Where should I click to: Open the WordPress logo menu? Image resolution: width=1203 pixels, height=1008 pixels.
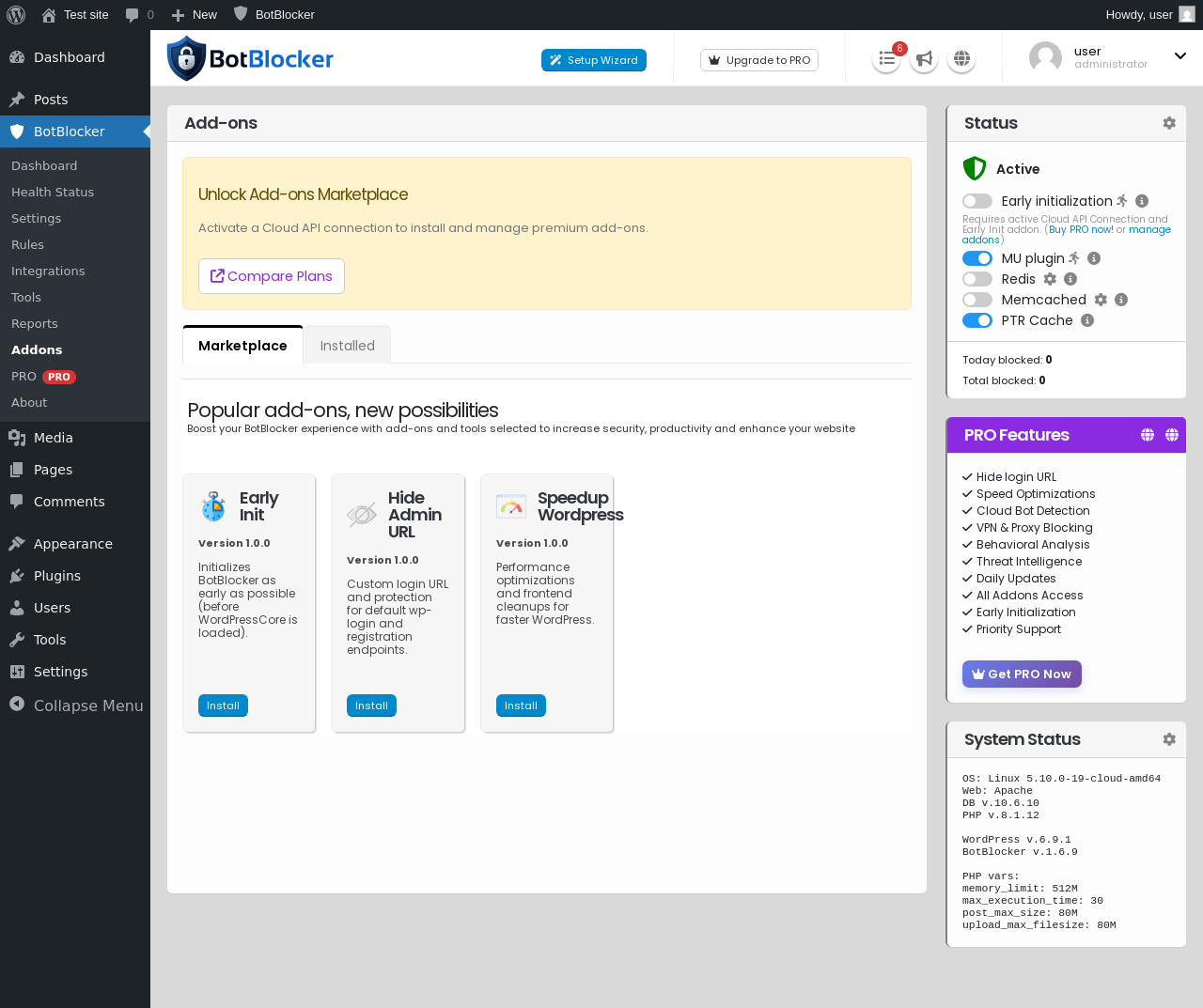16,15
